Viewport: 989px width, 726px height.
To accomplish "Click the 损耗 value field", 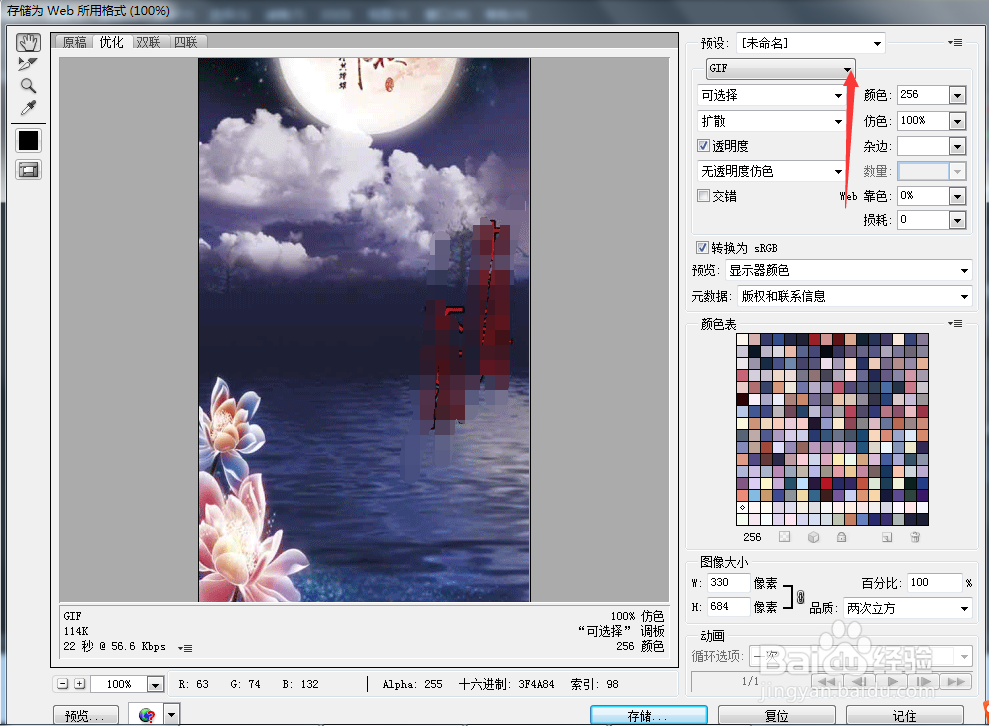I will (923, 220).
